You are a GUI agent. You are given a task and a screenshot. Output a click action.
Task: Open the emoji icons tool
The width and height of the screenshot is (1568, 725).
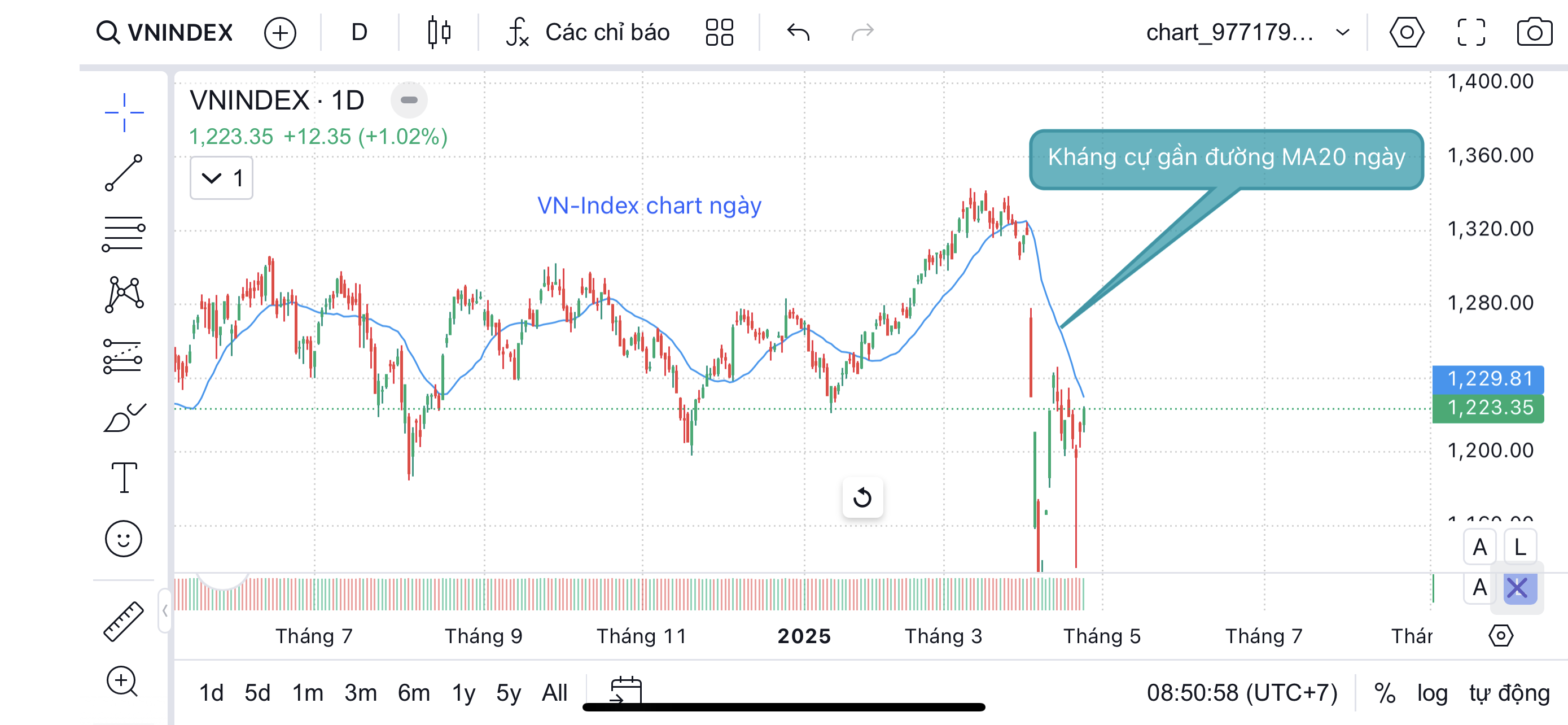click(x=124, y=539)
